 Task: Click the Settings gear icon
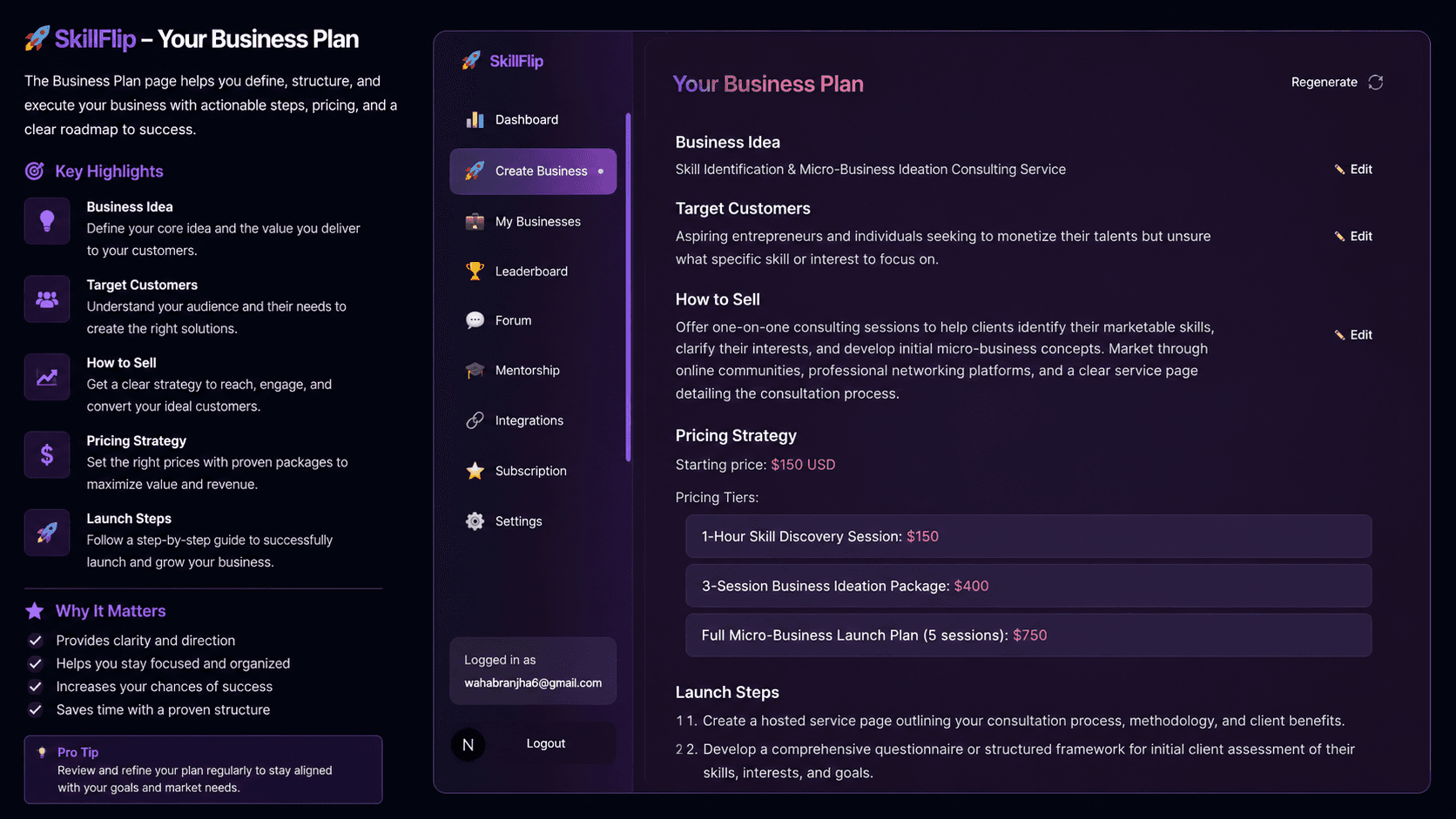pos(475,520)
